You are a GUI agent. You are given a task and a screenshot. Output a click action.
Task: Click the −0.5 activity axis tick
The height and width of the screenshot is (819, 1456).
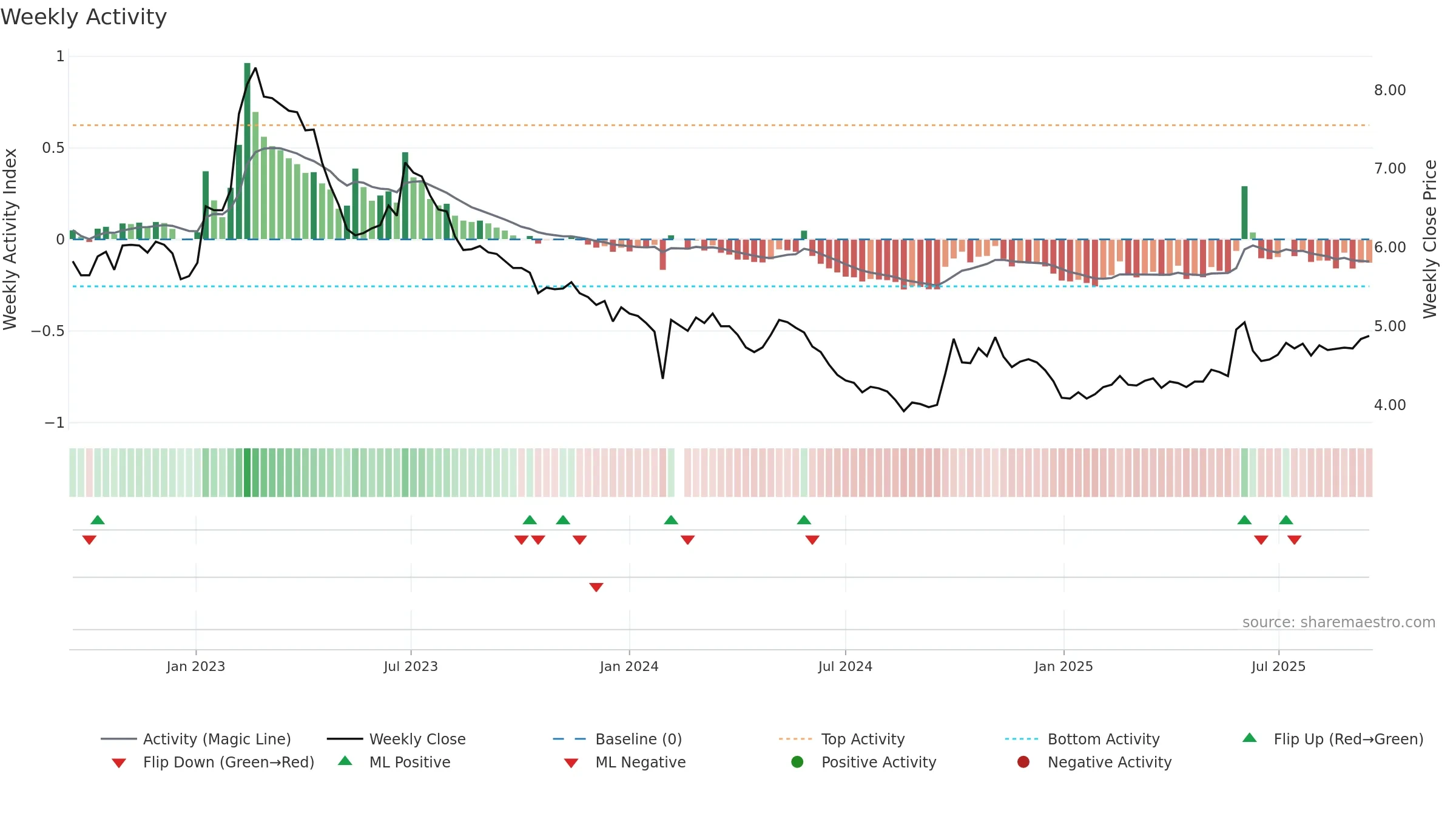pyautogui.click(x=47, y=331)
